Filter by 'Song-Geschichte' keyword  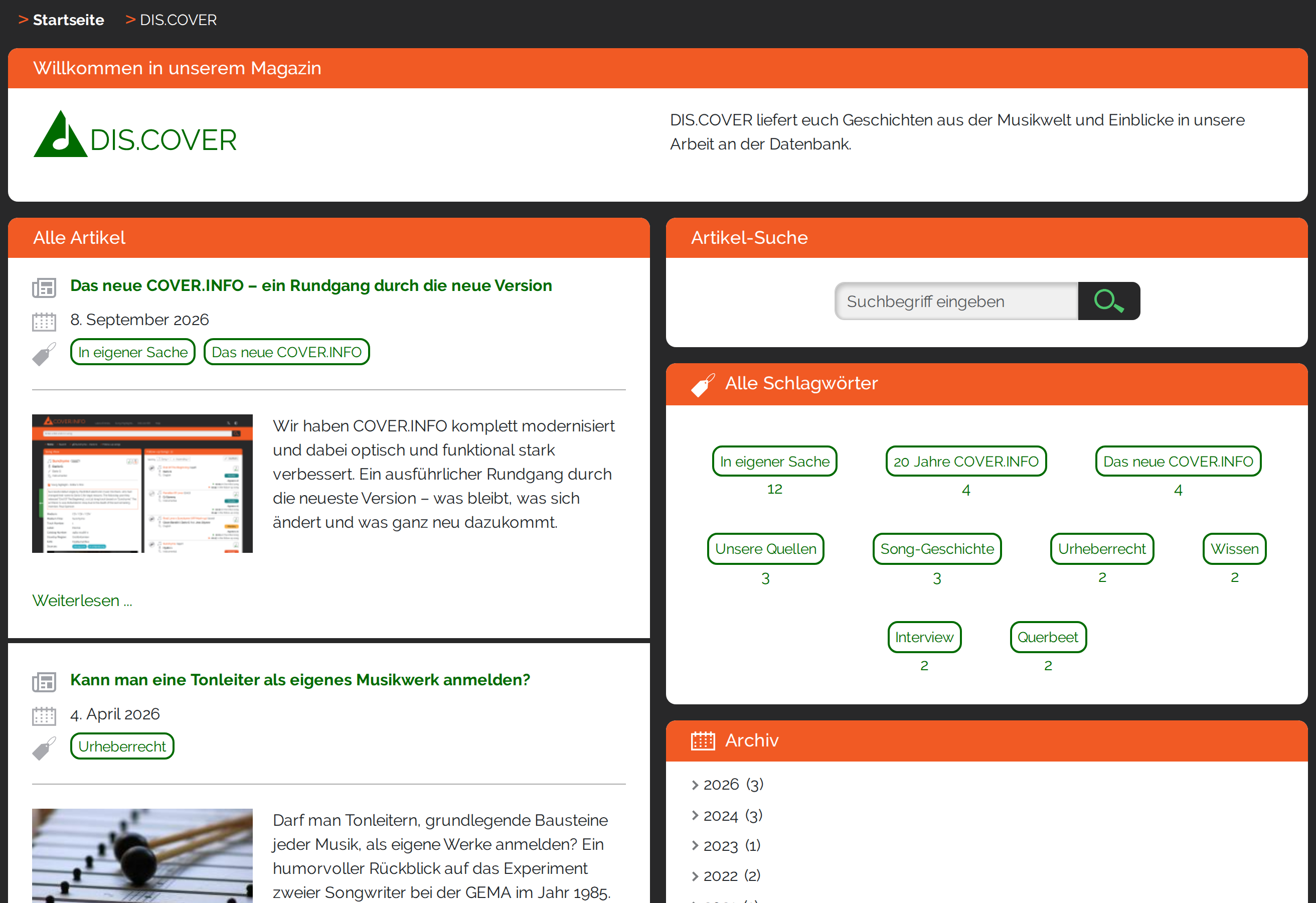tap(937, 549)
